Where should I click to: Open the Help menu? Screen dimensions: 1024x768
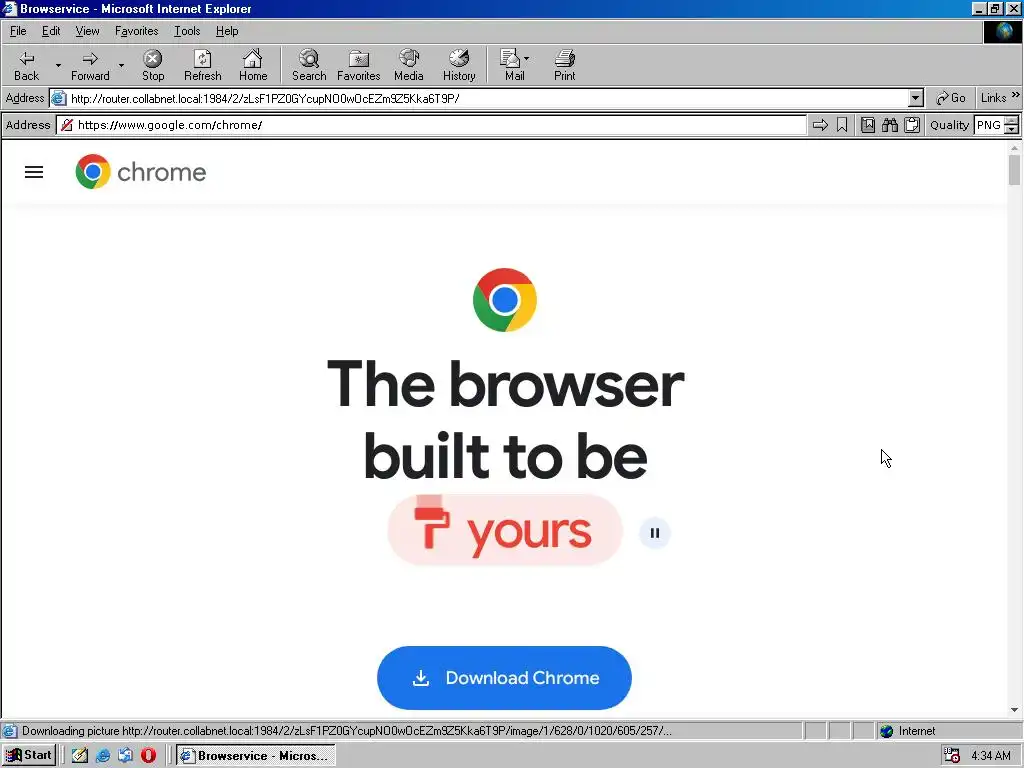tap(227, 31)
